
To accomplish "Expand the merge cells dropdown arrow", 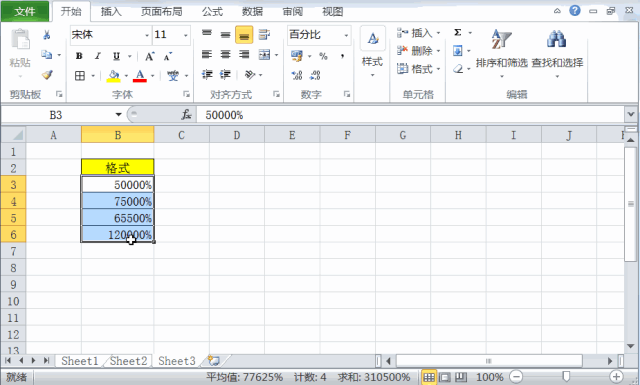I will click(276, 55).
